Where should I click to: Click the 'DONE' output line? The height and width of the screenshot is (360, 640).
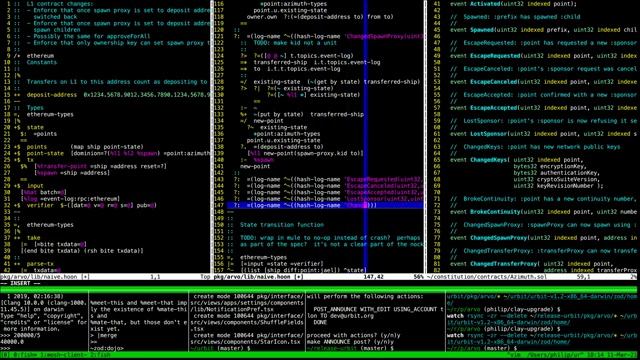click(x=320, y=322)
